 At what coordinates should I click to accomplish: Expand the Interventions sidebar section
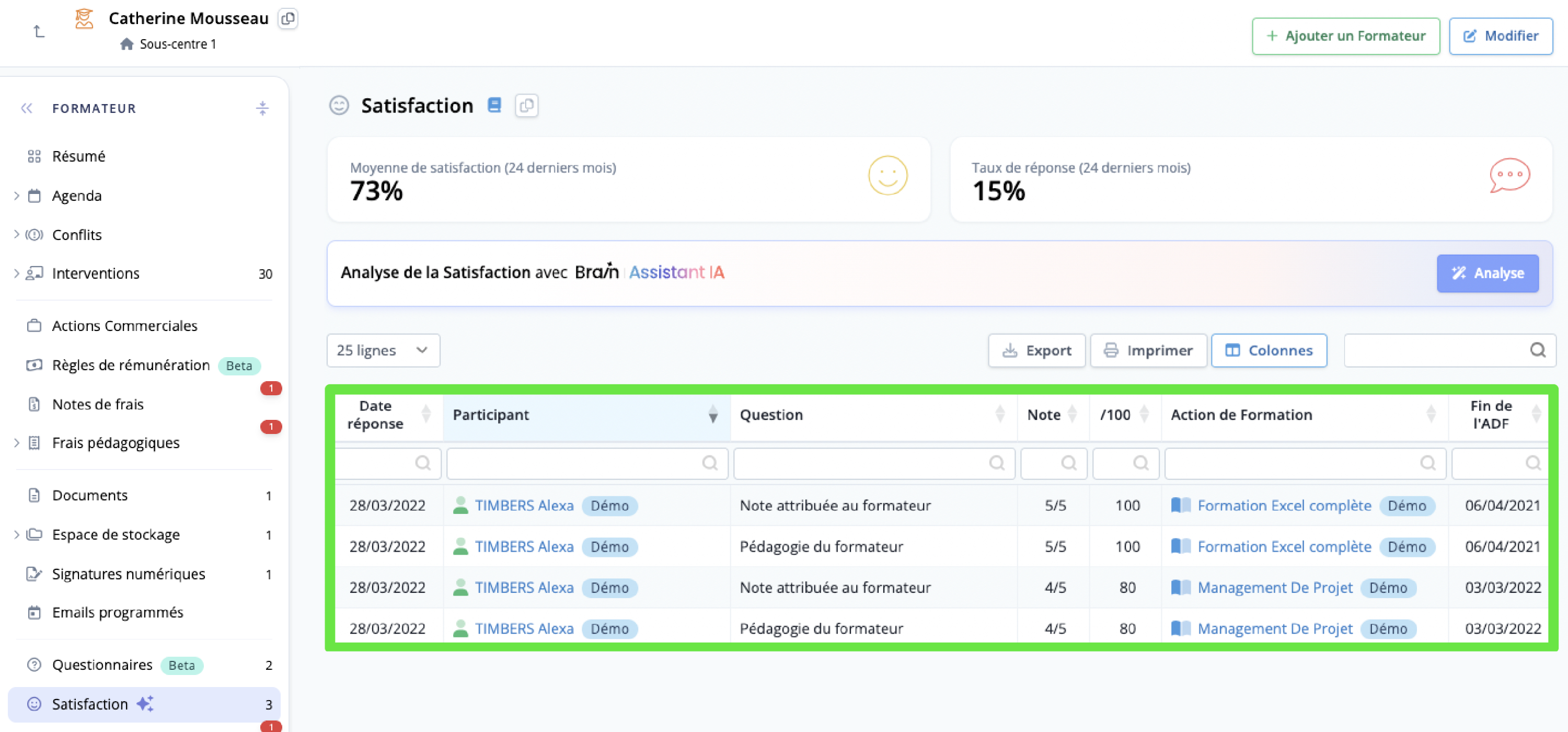coord(16,273)
